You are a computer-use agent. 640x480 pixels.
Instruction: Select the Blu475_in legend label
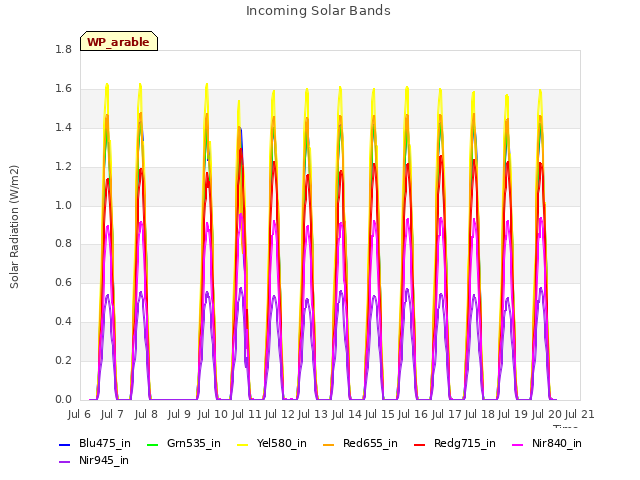(x=105, y=444)
